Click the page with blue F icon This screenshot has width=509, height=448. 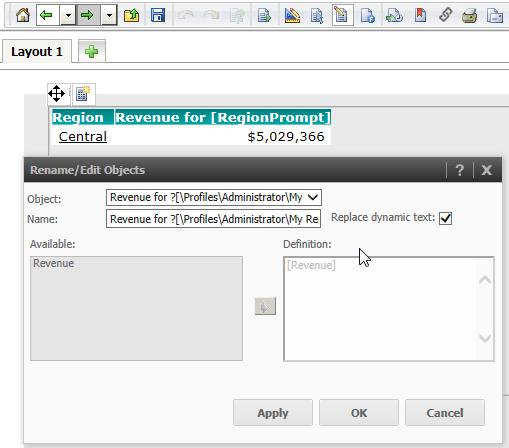tap(368, 15)
